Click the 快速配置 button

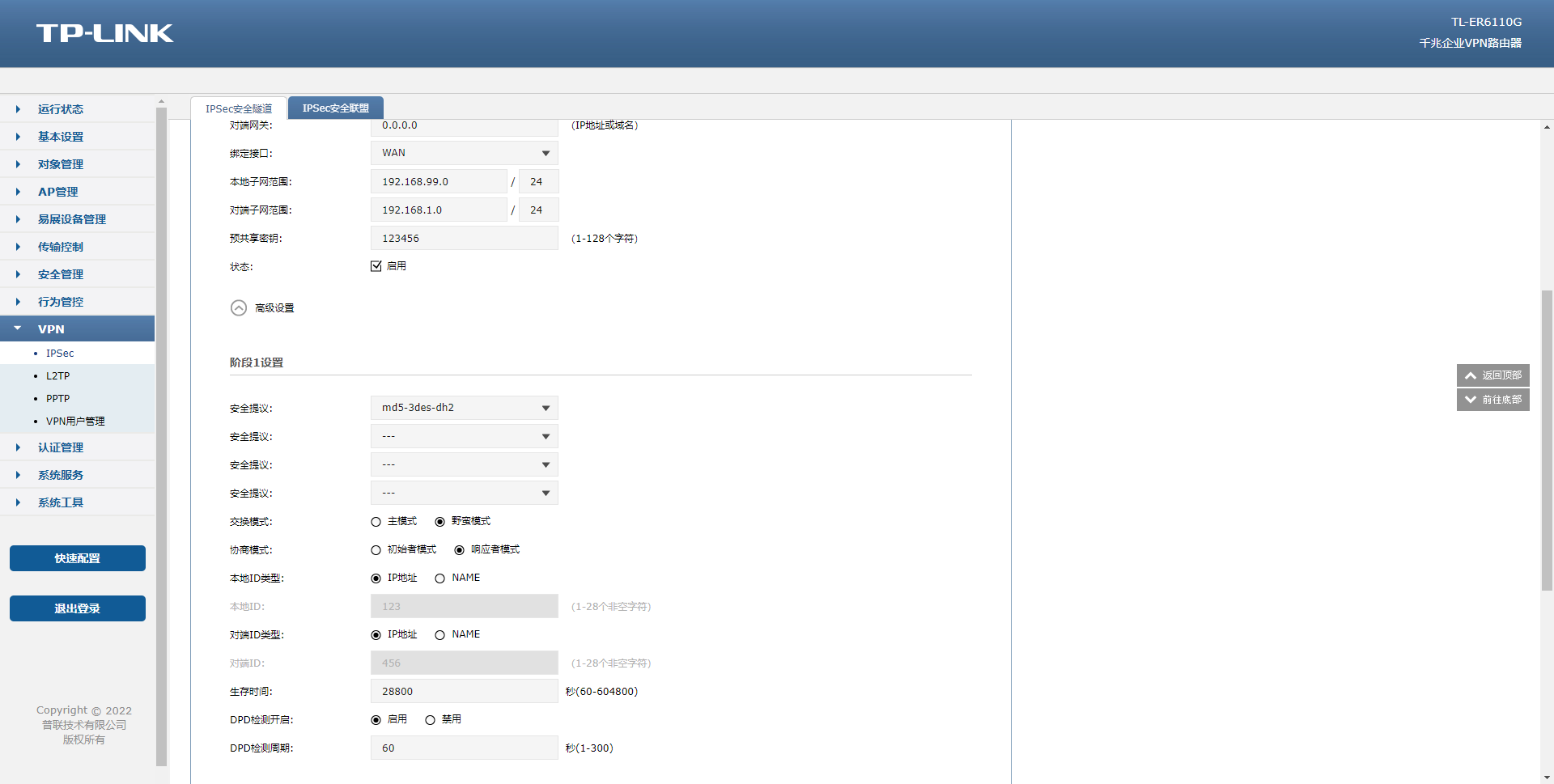tap(78, 558)
